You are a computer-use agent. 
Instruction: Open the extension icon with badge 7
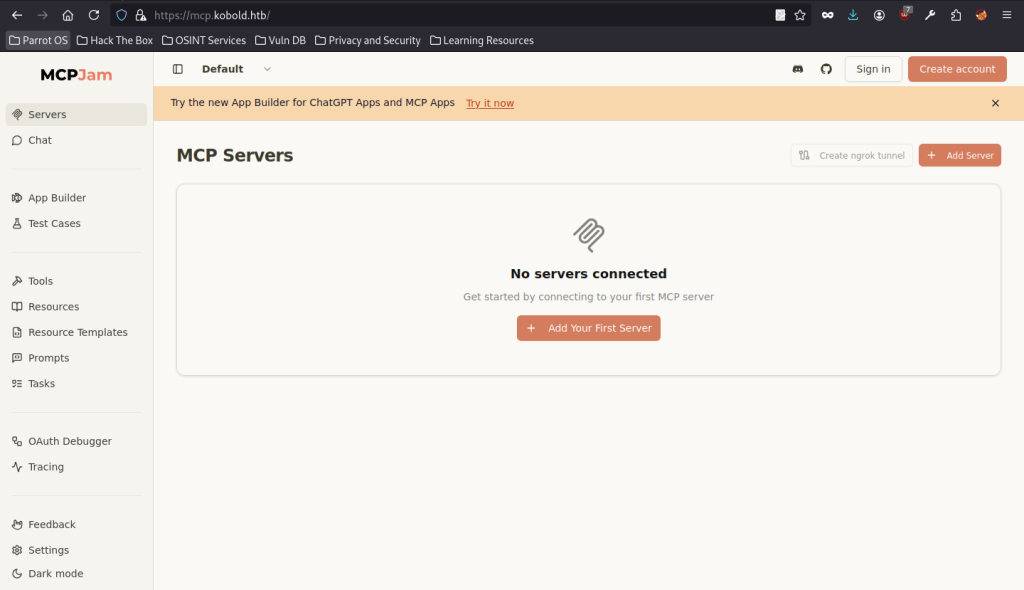[904, 14]
